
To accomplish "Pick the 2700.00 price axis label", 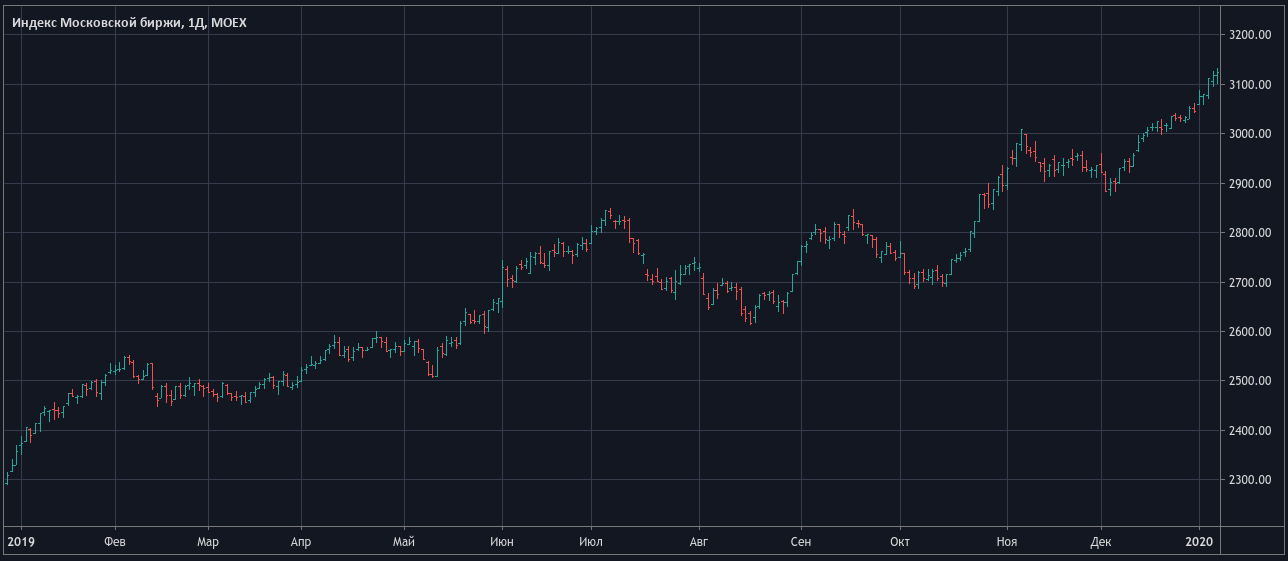I will pyautogui.click(x=1249, y=283).
